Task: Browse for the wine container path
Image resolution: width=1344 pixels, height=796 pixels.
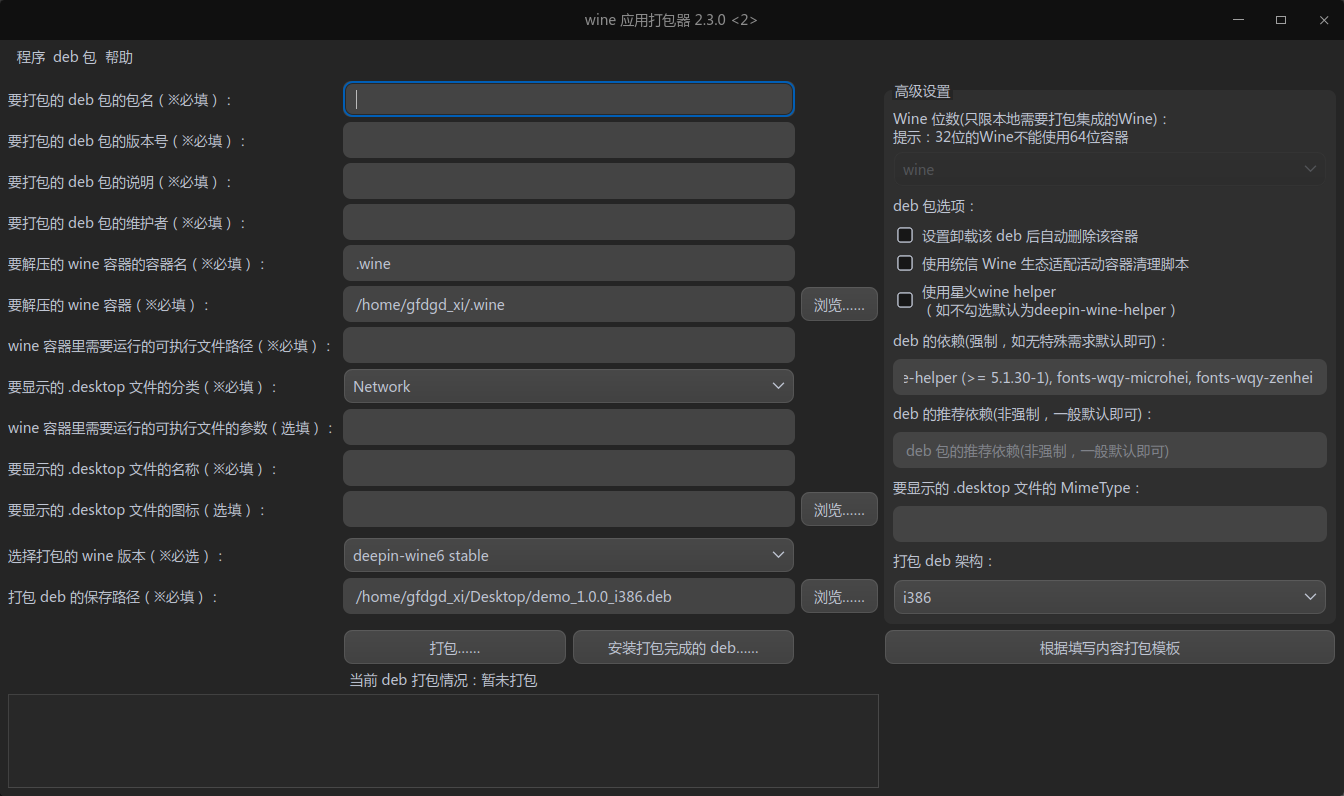Action: [x=839, y=305]
